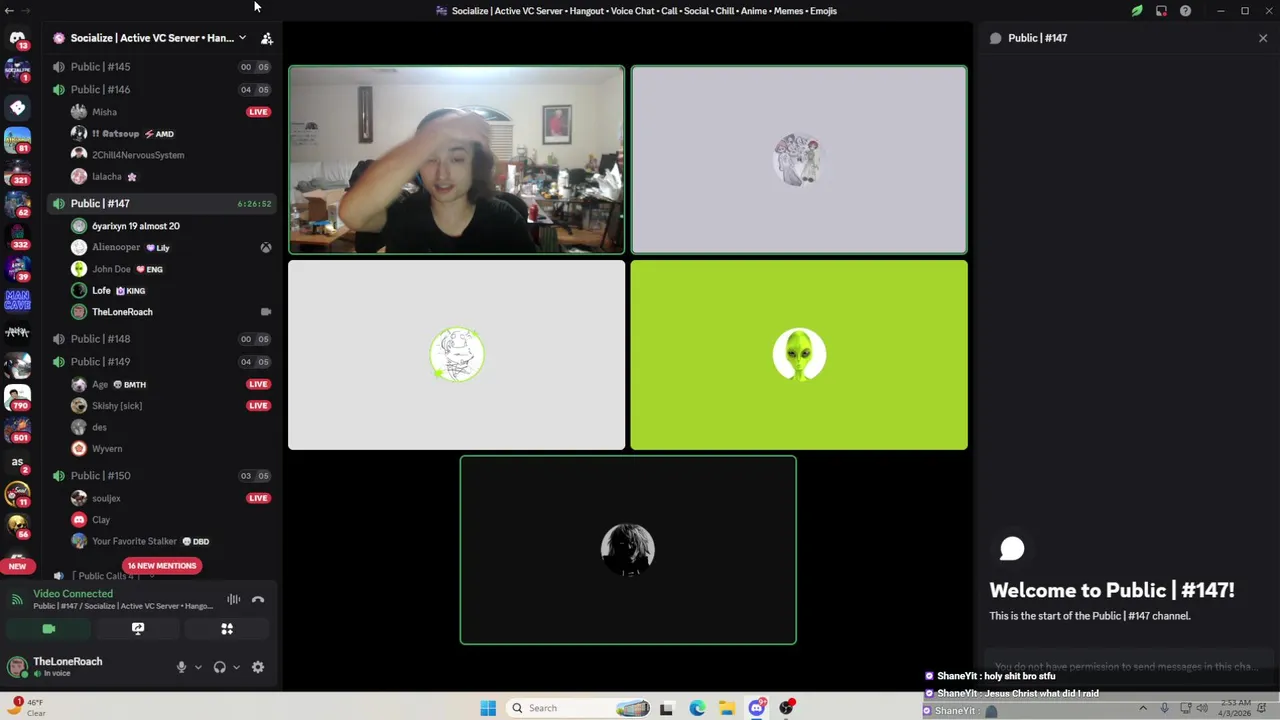Open Discord help question mark icon

coord(1185,11)
